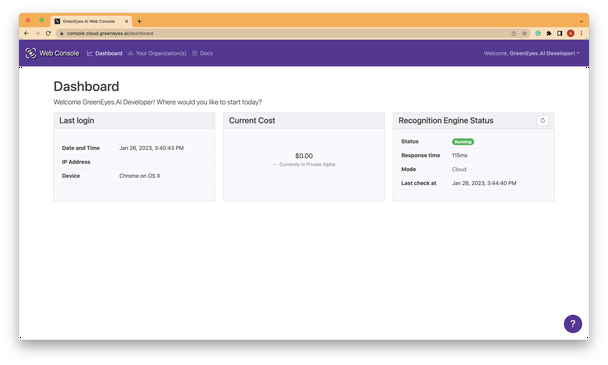Click the 'IP Address' row label
Viewport: 608px width, 365px height.
(x=76, y=162)
